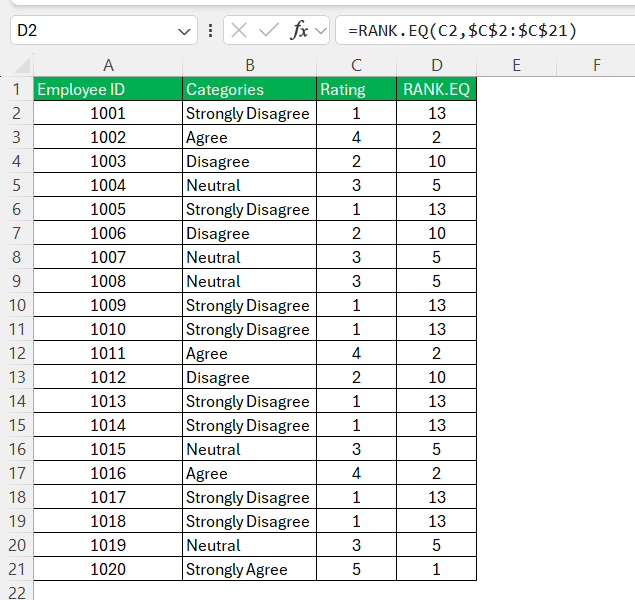Click the Rating cell for employee 1011

pyautogui.click(x=356, y=353)
